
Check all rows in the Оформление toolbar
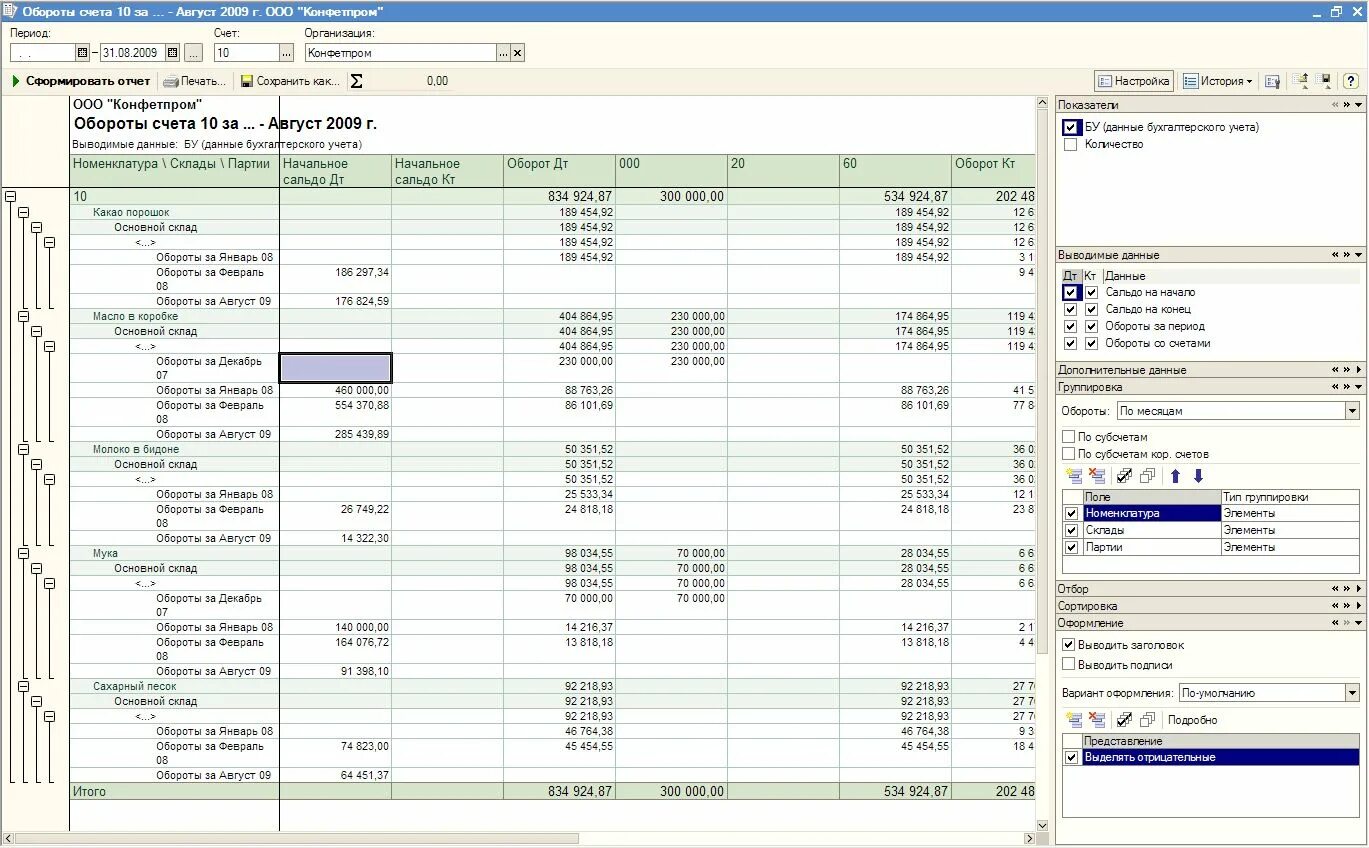pos(1125,720)
